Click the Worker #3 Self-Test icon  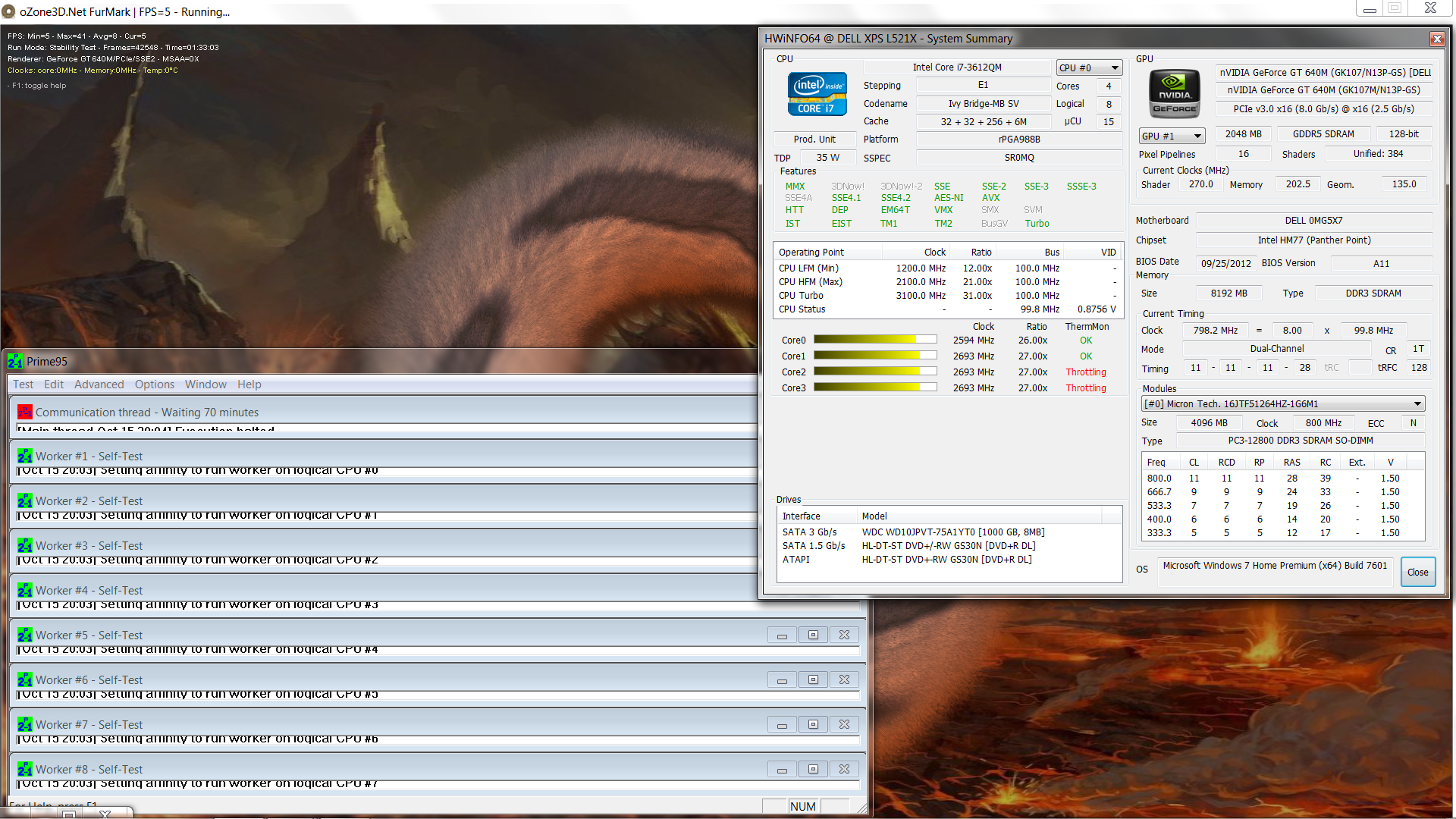click(x=25, y=545)
